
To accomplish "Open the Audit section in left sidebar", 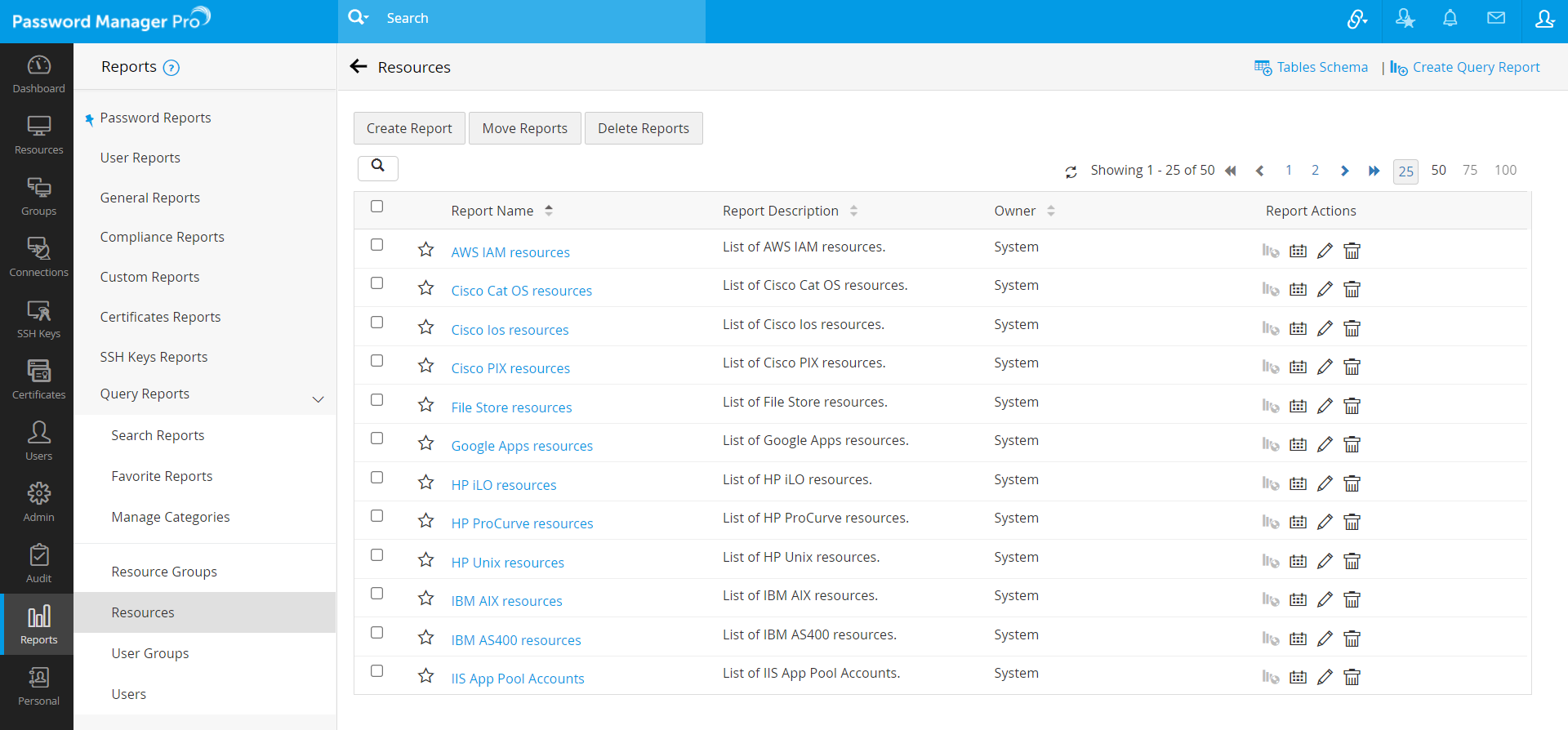I will click(38, 563).
